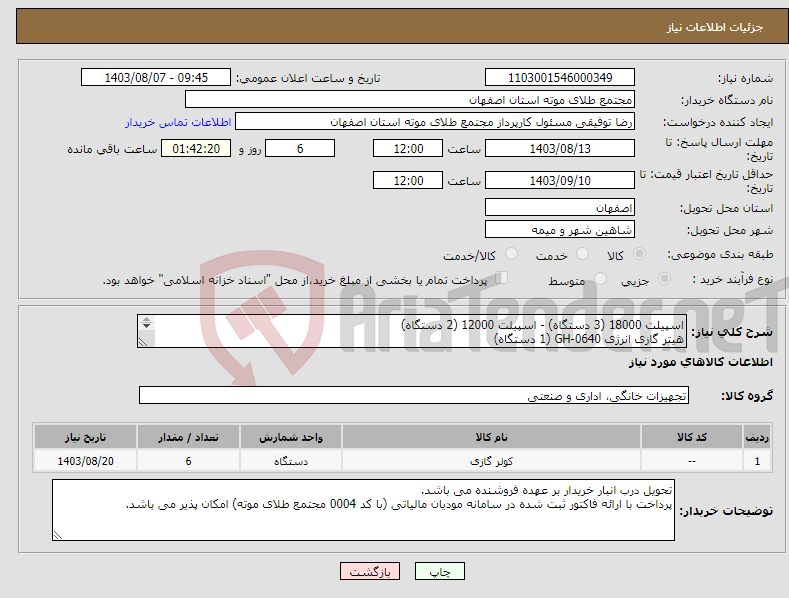Click the تعداد / مقدار column header
The width and height of the screenshot is (789, 598).
[x=188, y=437]
